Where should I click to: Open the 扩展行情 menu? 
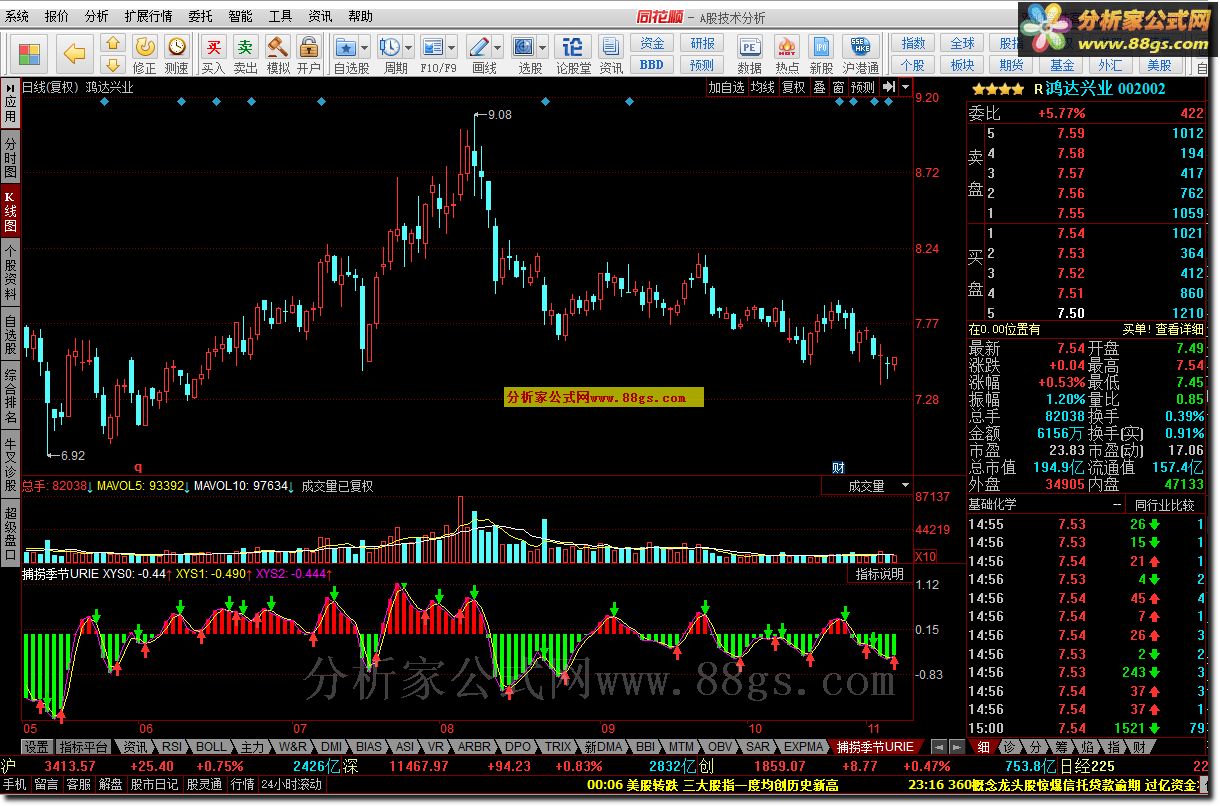pos(148,17)
